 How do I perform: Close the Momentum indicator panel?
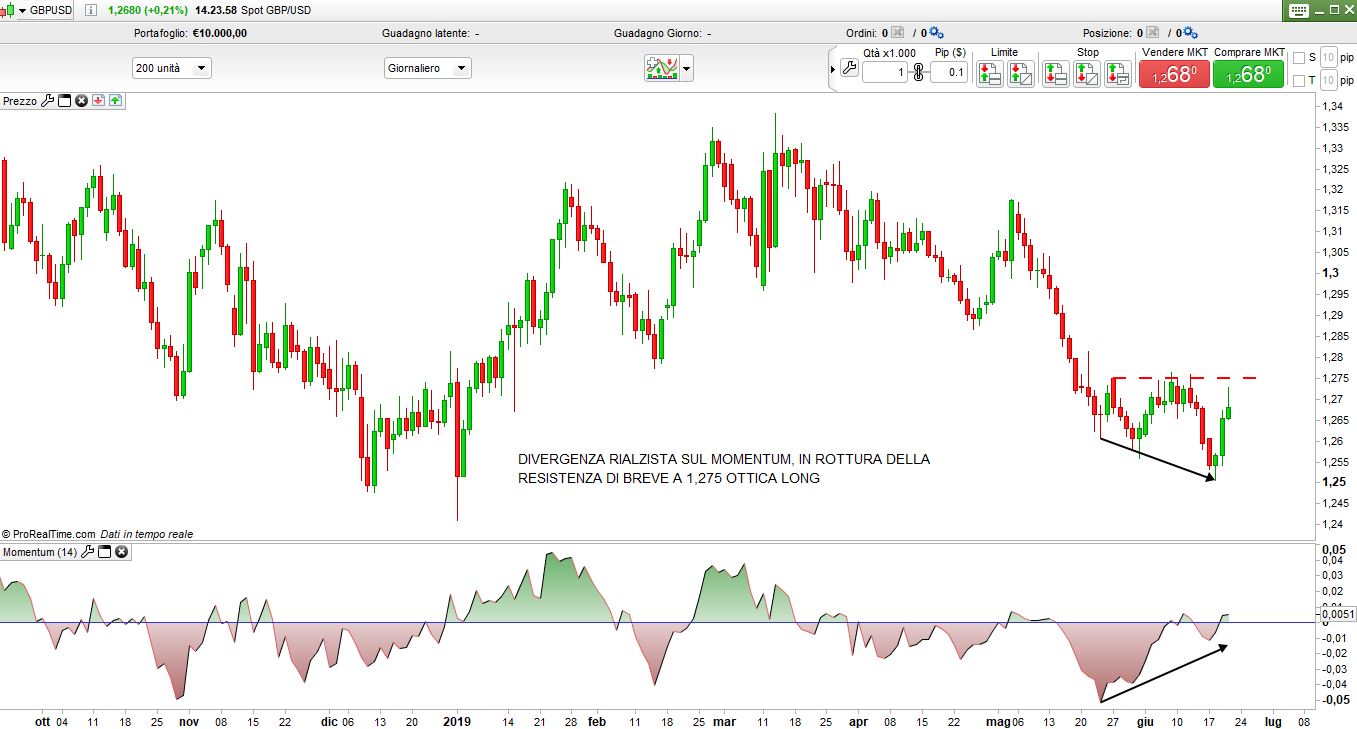point(121,552)
